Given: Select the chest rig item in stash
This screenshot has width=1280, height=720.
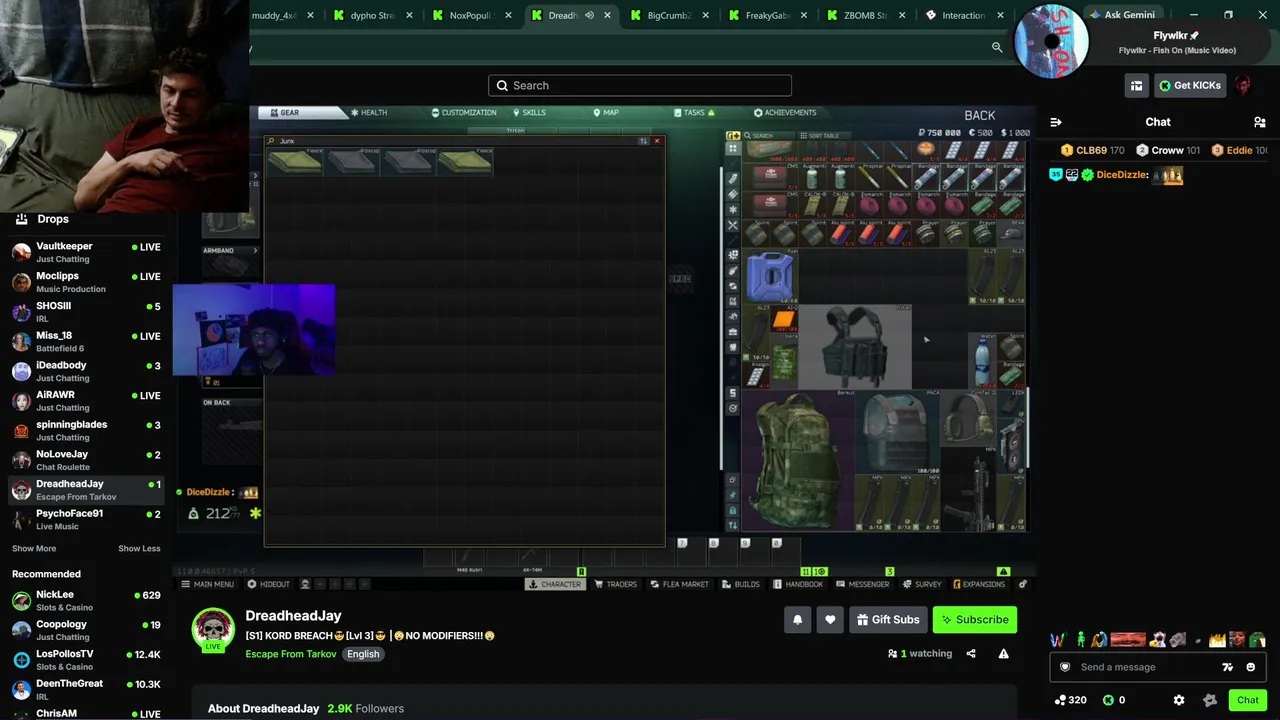Looking at the screenshot, I should pos(855,346).
